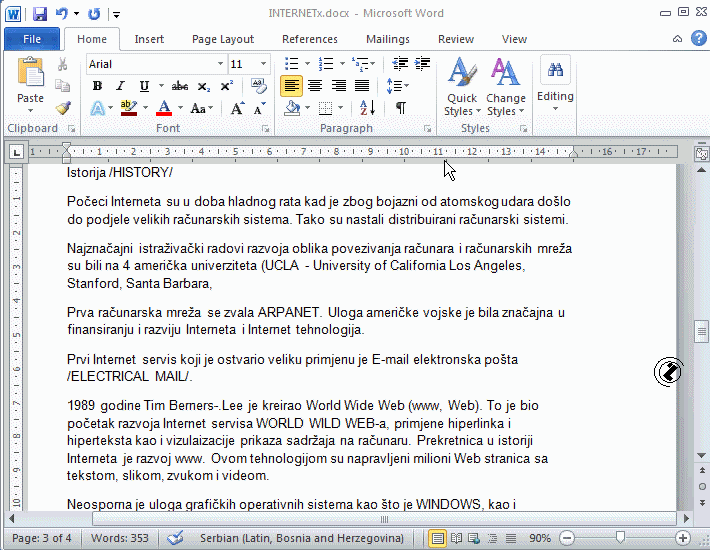Open the Mailings ribbon tab
This screenshot has width=710, height=550.
point(387,39)
